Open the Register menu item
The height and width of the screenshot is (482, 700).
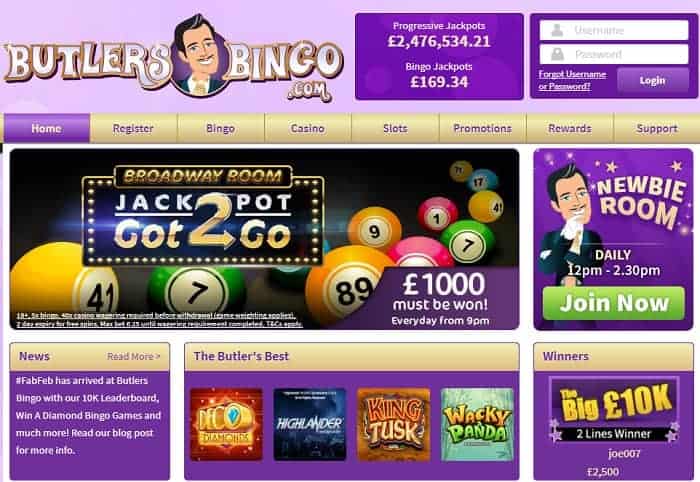pos(133,129)
